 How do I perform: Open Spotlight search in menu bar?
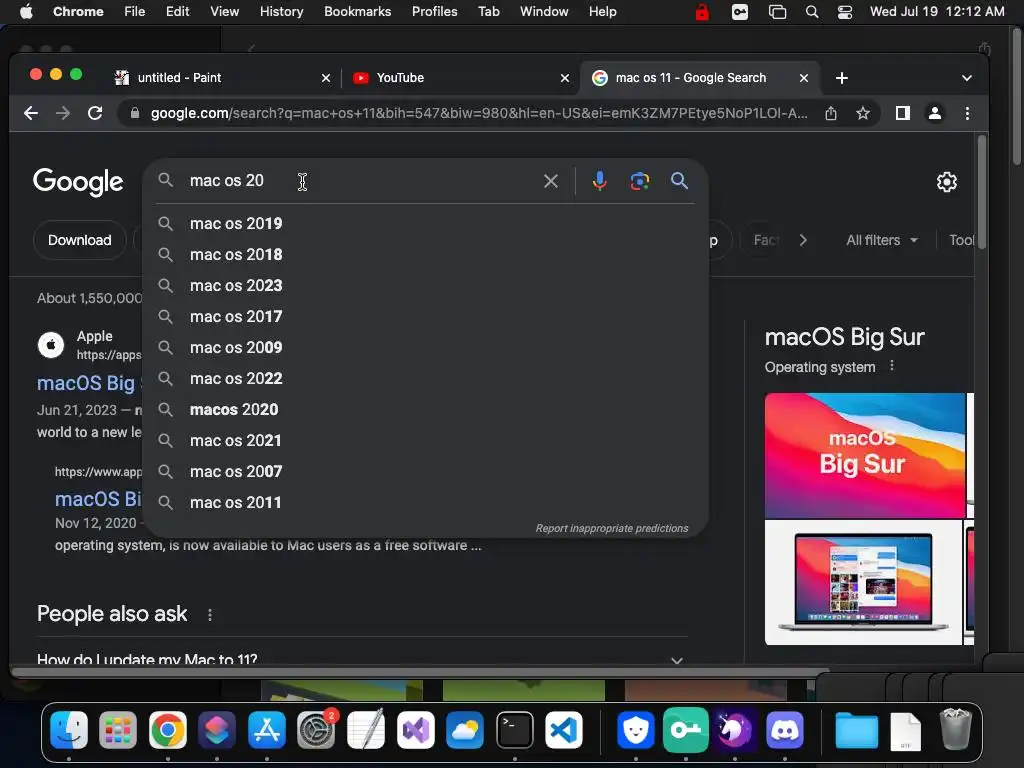point(812,12)
